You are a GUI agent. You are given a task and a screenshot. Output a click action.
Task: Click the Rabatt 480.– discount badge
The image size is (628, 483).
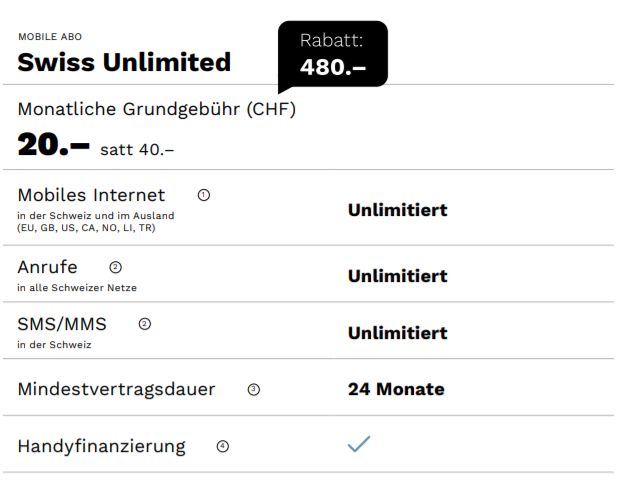click(333, 54)
